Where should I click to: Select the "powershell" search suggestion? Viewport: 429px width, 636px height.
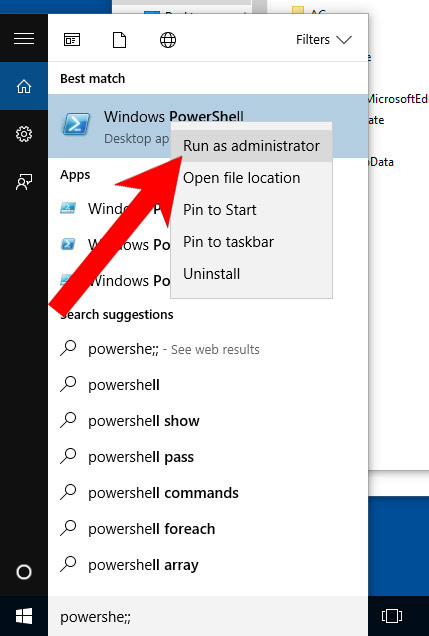pos(208,385)
